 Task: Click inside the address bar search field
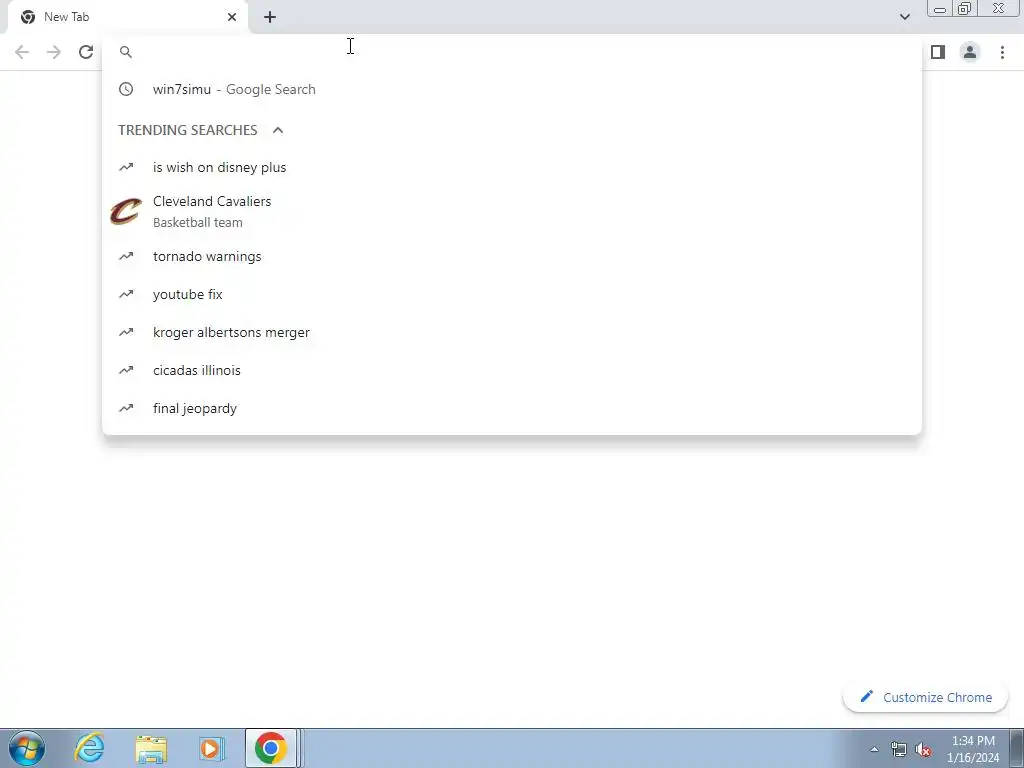pyautogui.click(x=512, y=52)
